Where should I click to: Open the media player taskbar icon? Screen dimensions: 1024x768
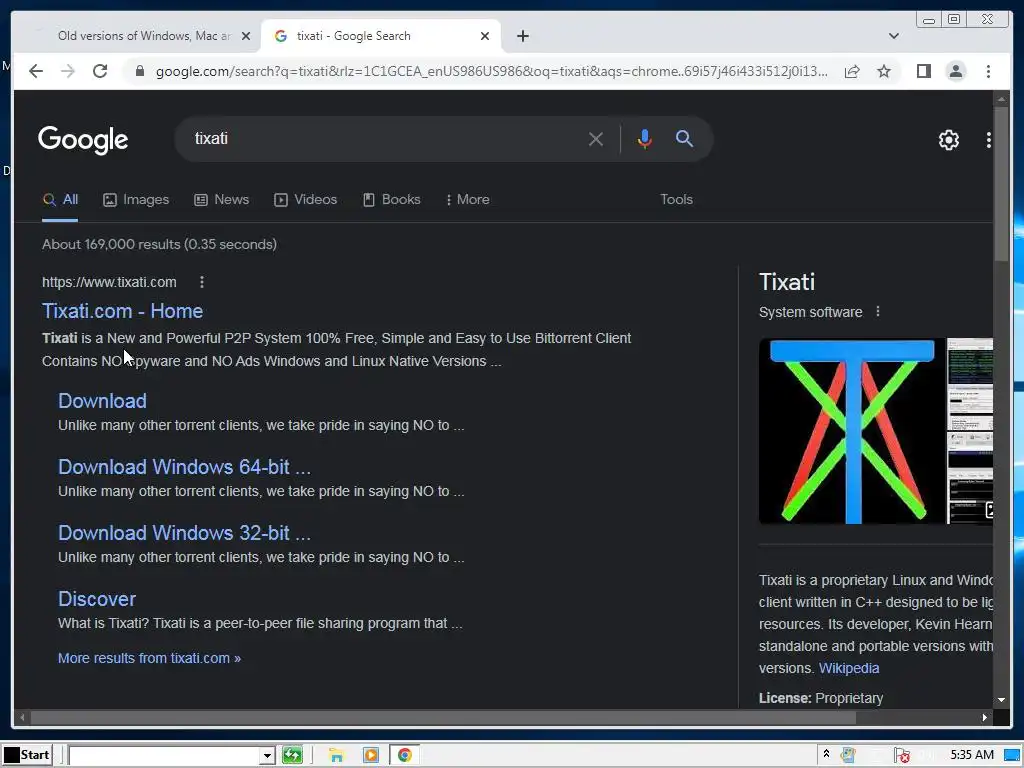point(370,755)
